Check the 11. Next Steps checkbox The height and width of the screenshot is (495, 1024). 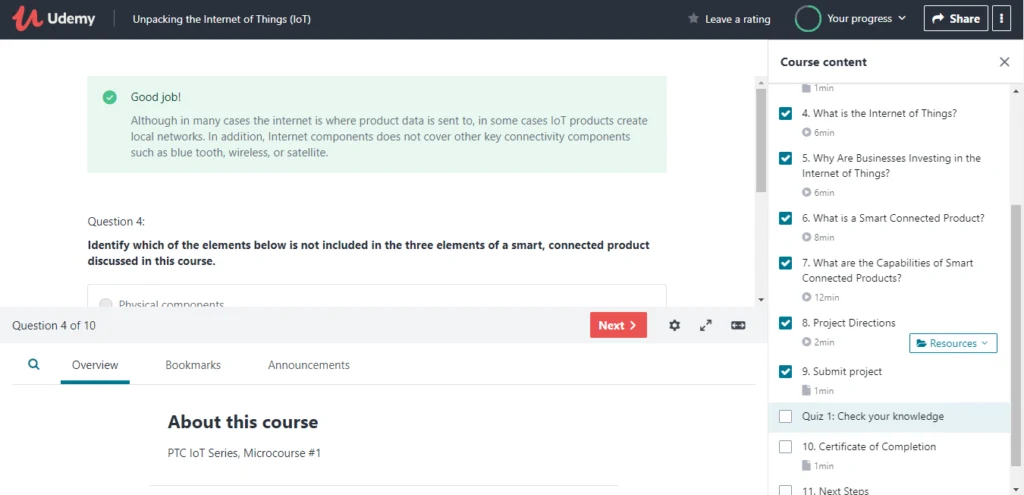tap(786, 490)
